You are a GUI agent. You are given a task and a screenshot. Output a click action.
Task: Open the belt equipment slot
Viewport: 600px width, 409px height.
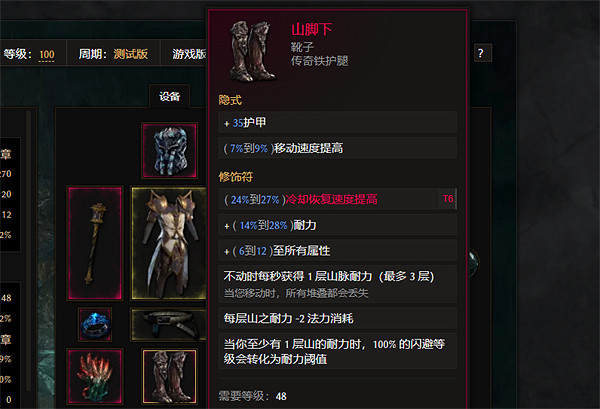click(x=169, y=324)
